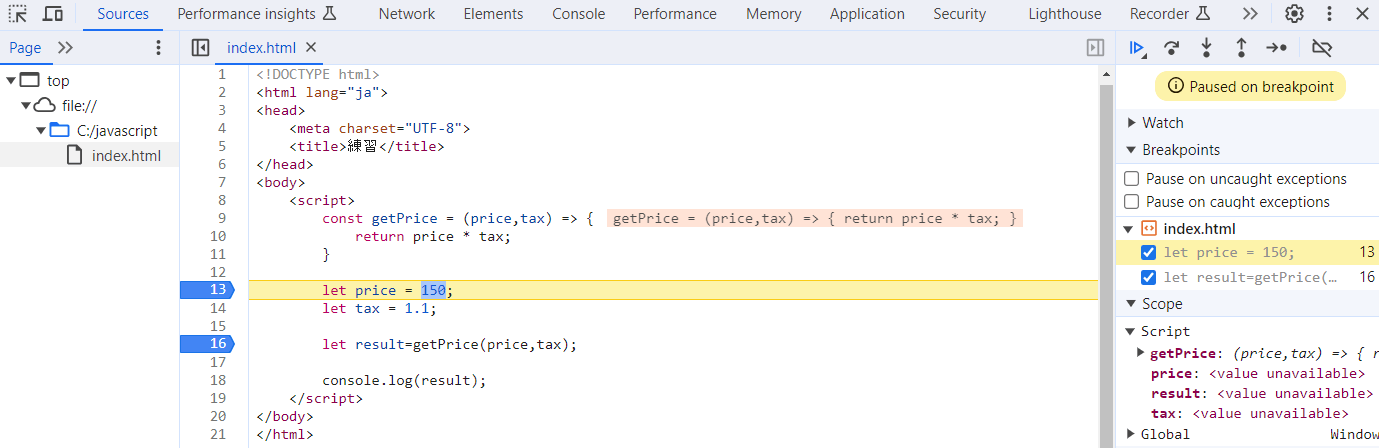Step over the next function call
This screenshot has height=448, width=1379.
[1171, 48]
